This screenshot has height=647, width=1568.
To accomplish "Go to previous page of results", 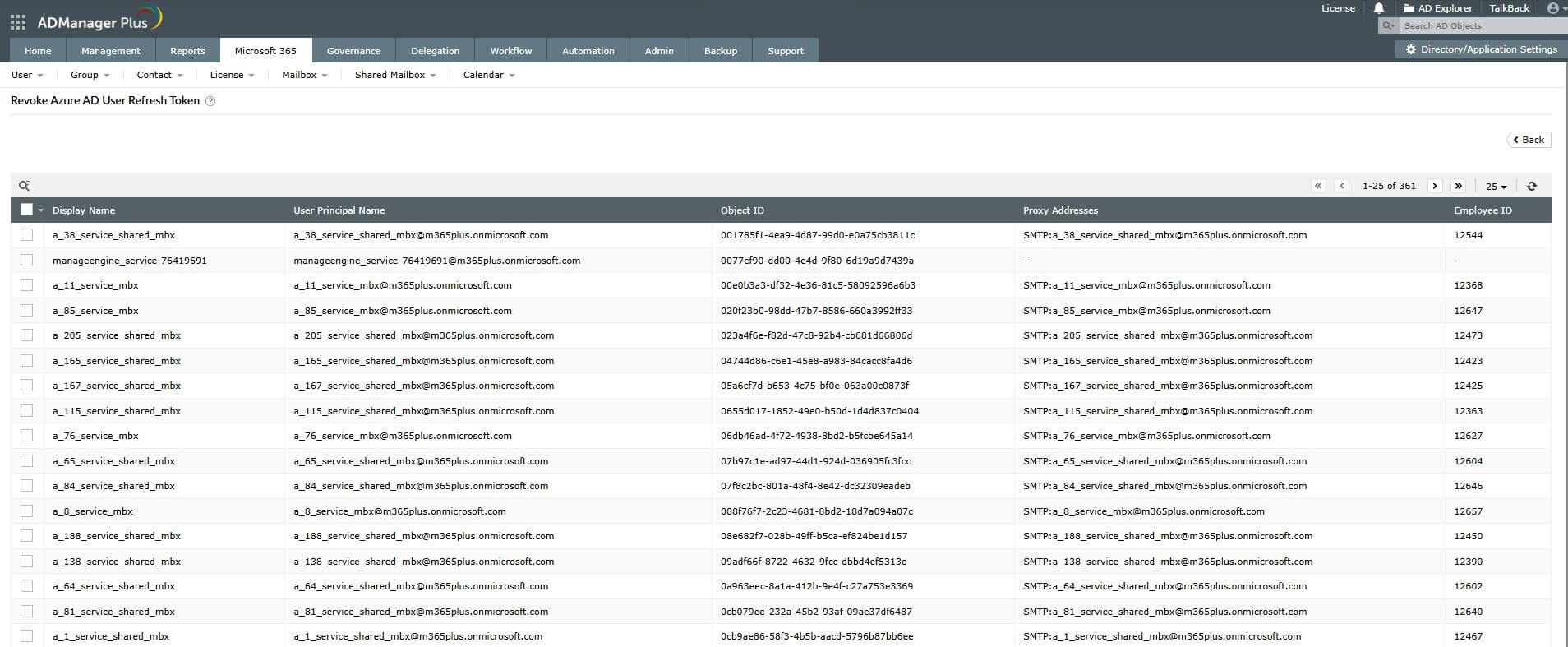I will tap(1342, 186).
